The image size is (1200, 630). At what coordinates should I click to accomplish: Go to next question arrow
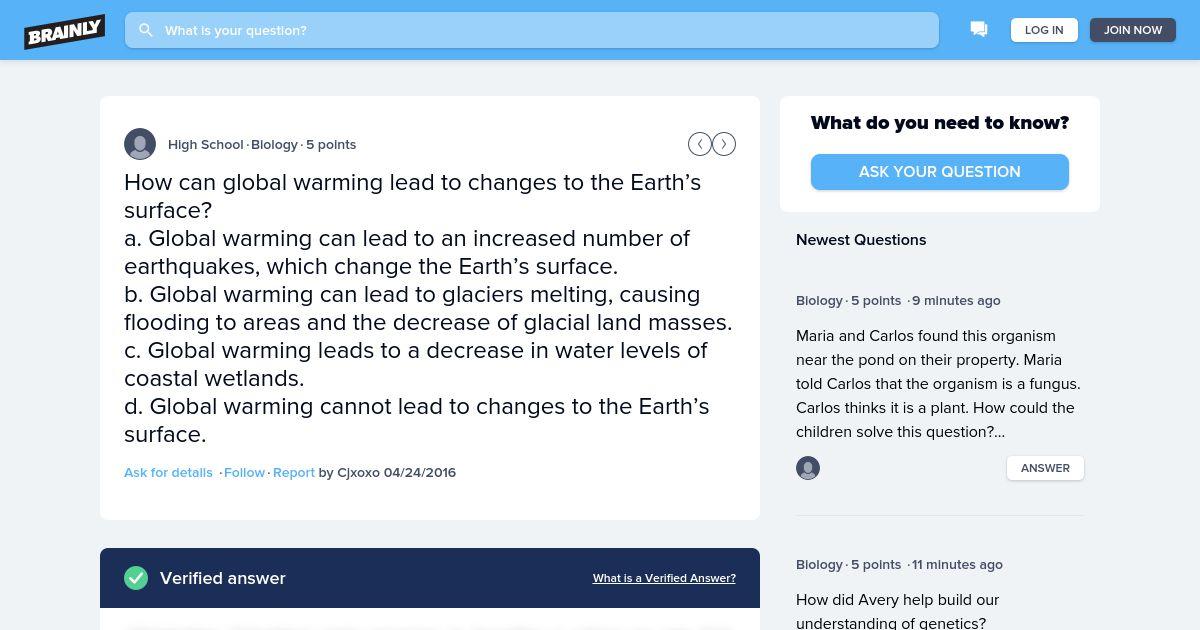pos(724,144)
